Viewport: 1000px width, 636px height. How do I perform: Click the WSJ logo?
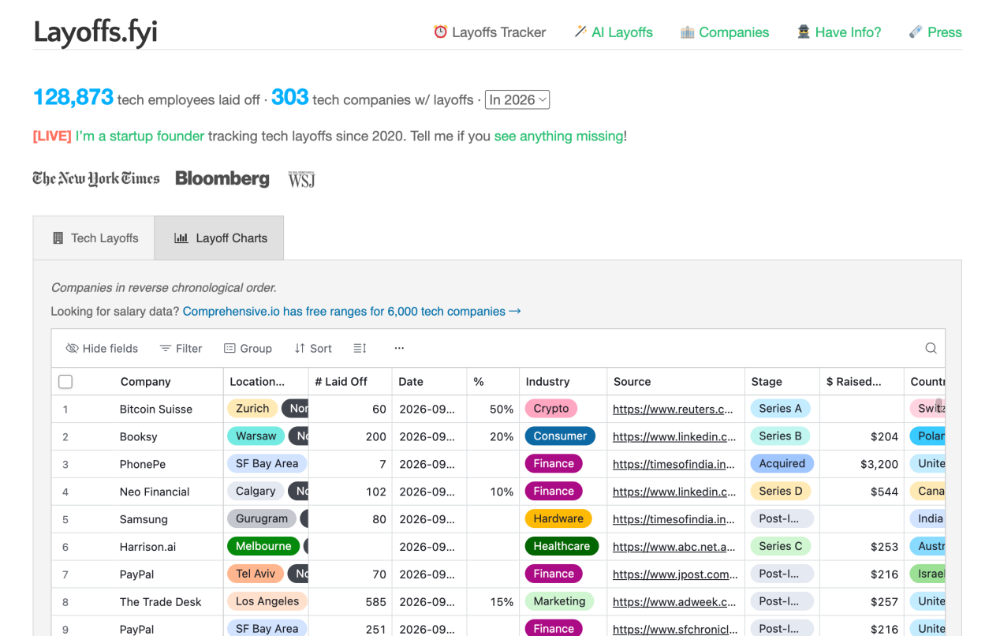[x=302, y=179]
